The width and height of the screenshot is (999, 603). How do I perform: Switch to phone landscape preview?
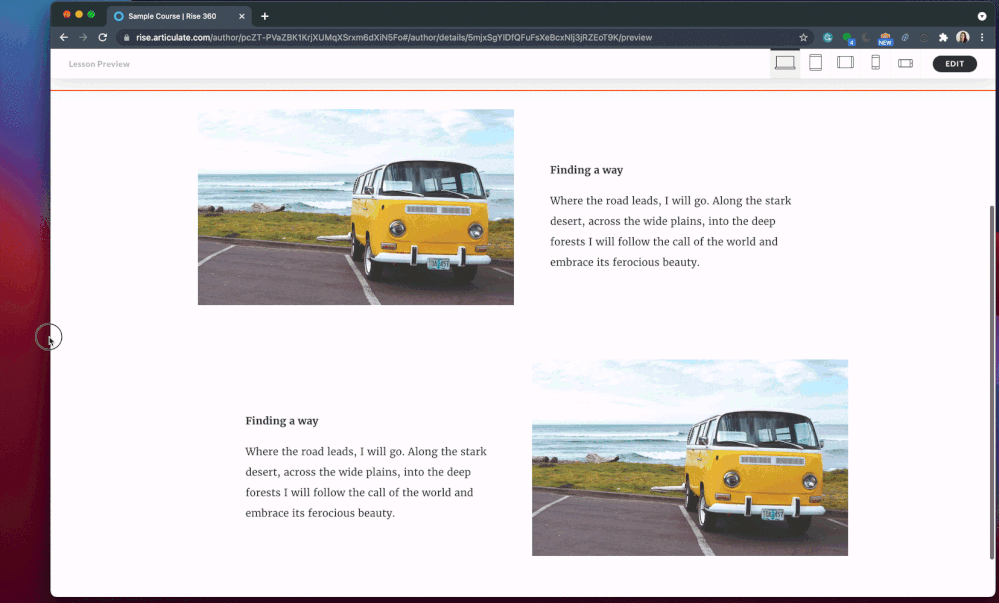tap(905, 63)
